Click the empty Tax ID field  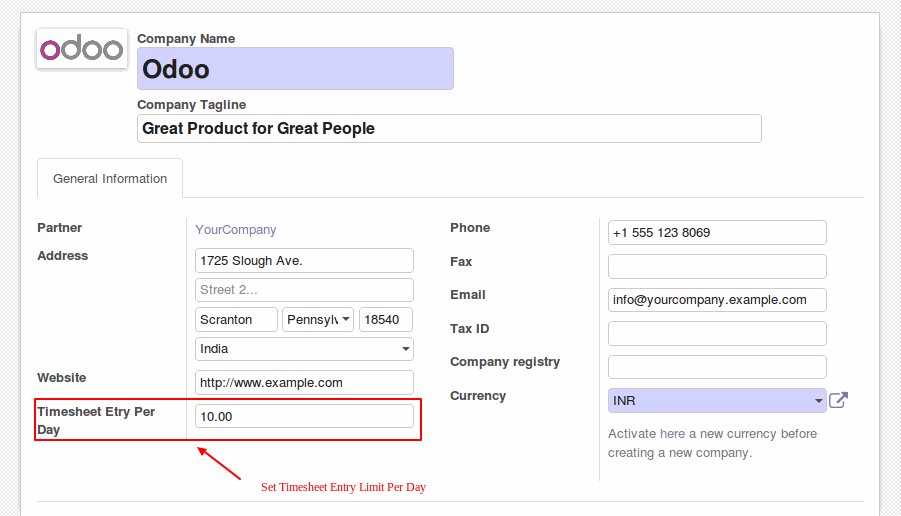[x=717, y=333]
